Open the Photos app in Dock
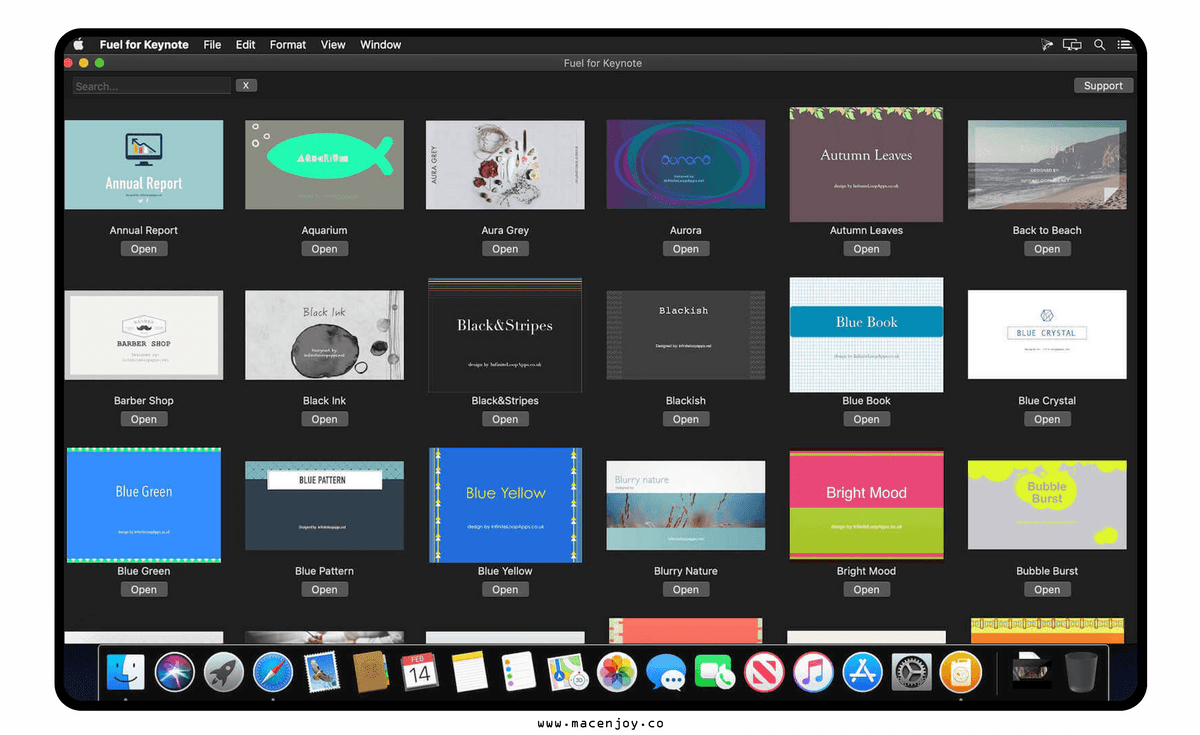1200x735 pixels. point(617,672)
